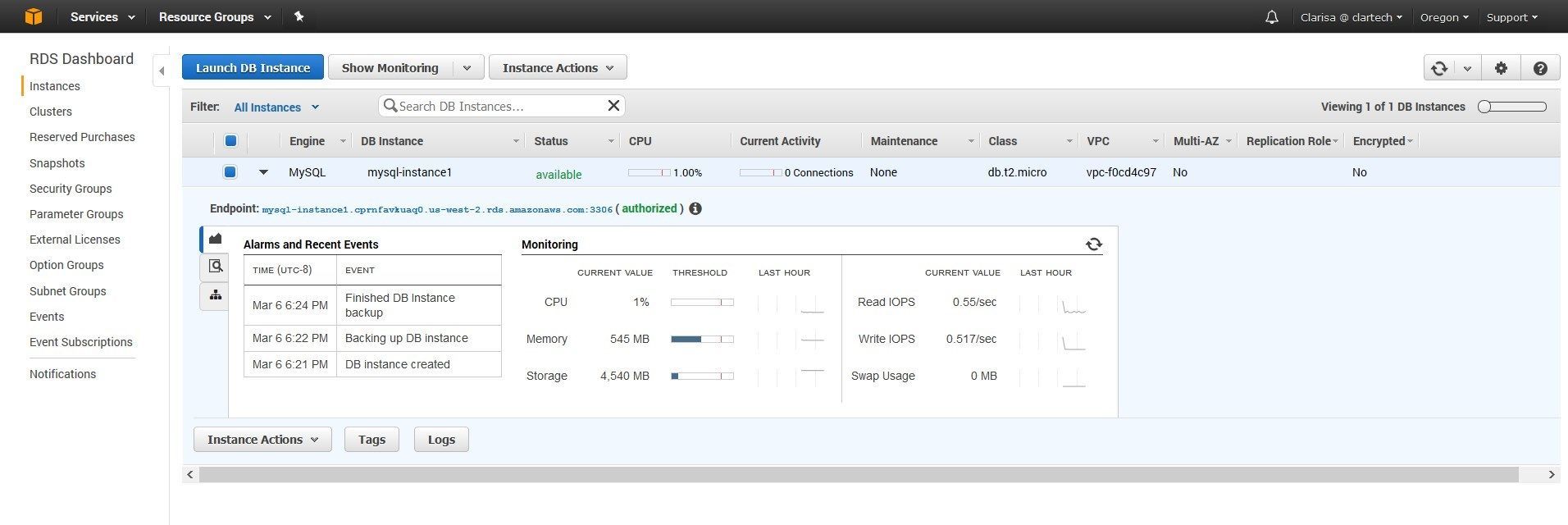Open the Oregon region selector
Image resolution: width=1568 pixels, height=525 pixels.
tap(1444, 17)
